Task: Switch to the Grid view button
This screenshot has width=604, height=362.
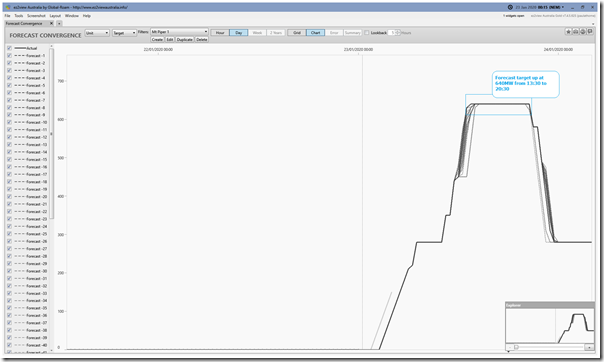Action: (297, 33)
